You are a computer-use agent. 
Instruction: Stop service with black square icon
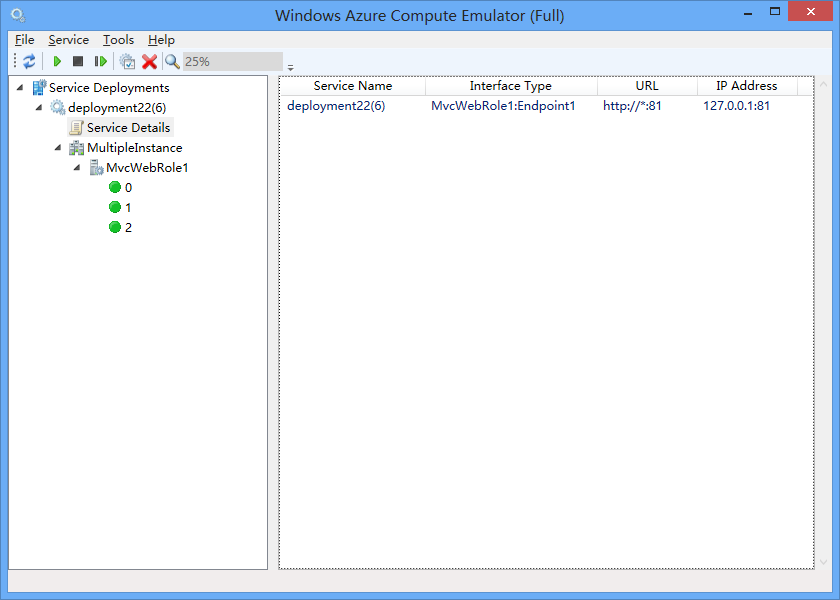78,62
